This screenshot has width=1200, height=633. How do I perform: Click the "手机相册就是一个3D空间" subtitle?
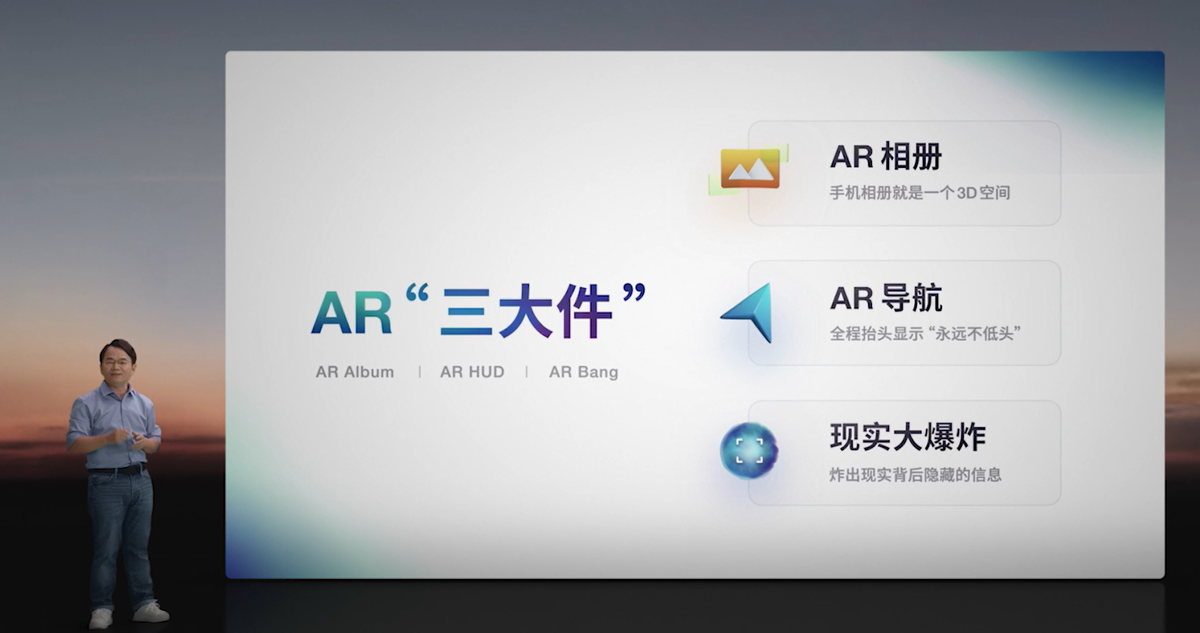[x=919, y=192]
